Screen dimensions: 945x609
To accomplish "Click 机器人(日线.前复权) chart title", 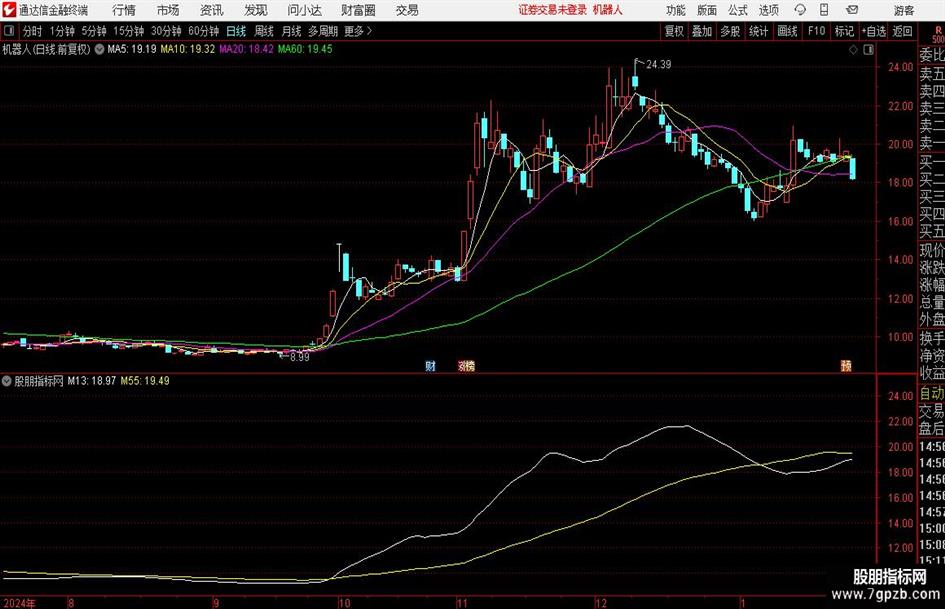I will pyautogui.click(x=46, y=49).
